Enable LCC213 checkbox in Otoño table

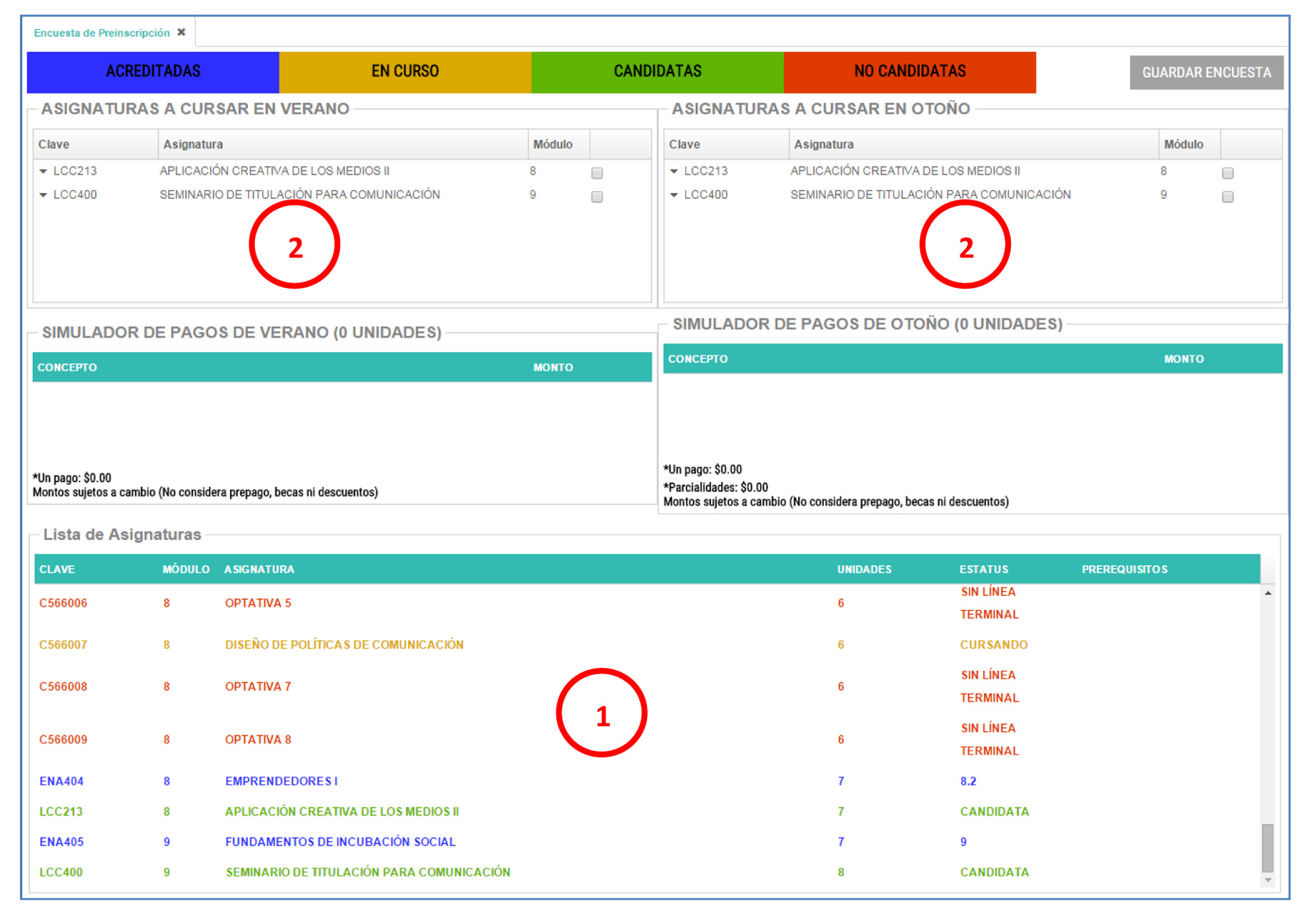tap(1228, 173)
